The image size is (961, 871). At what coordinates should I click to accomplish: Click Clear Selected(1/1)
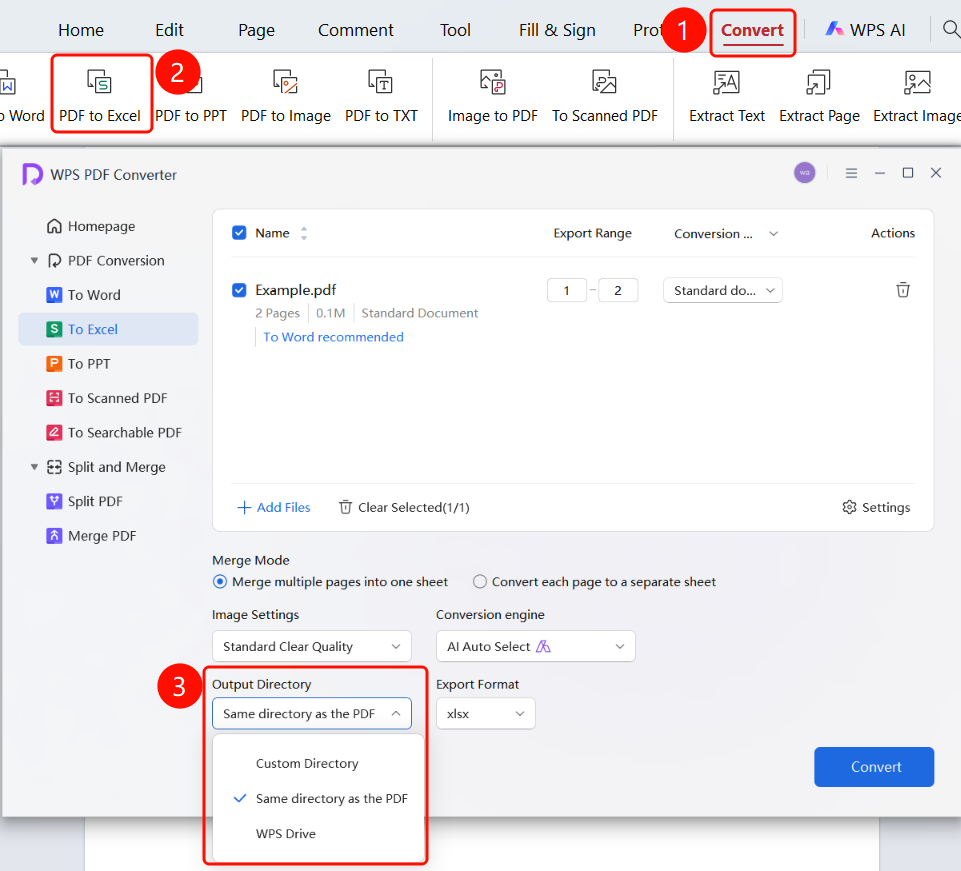[405, 508]
